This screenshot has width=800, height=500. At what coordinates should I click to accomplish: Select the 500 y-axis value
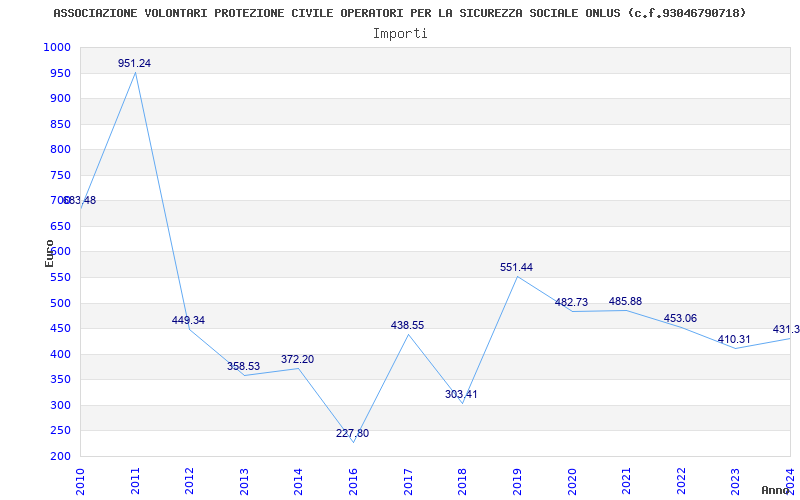click(x=60, y=304)
